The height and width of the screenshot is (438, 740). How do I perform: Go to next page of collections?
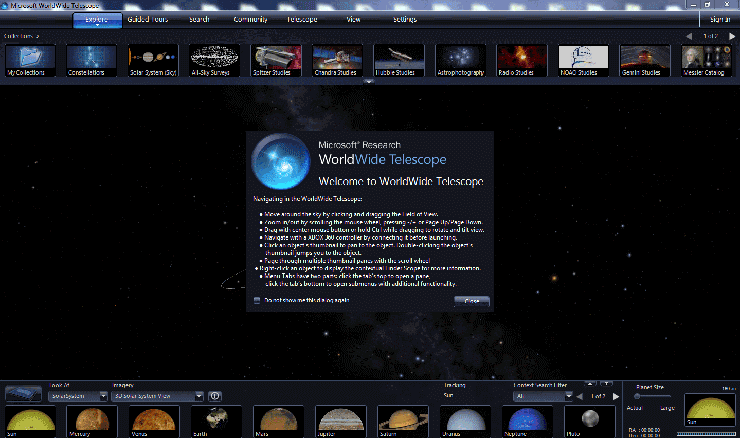pos(732,36)
